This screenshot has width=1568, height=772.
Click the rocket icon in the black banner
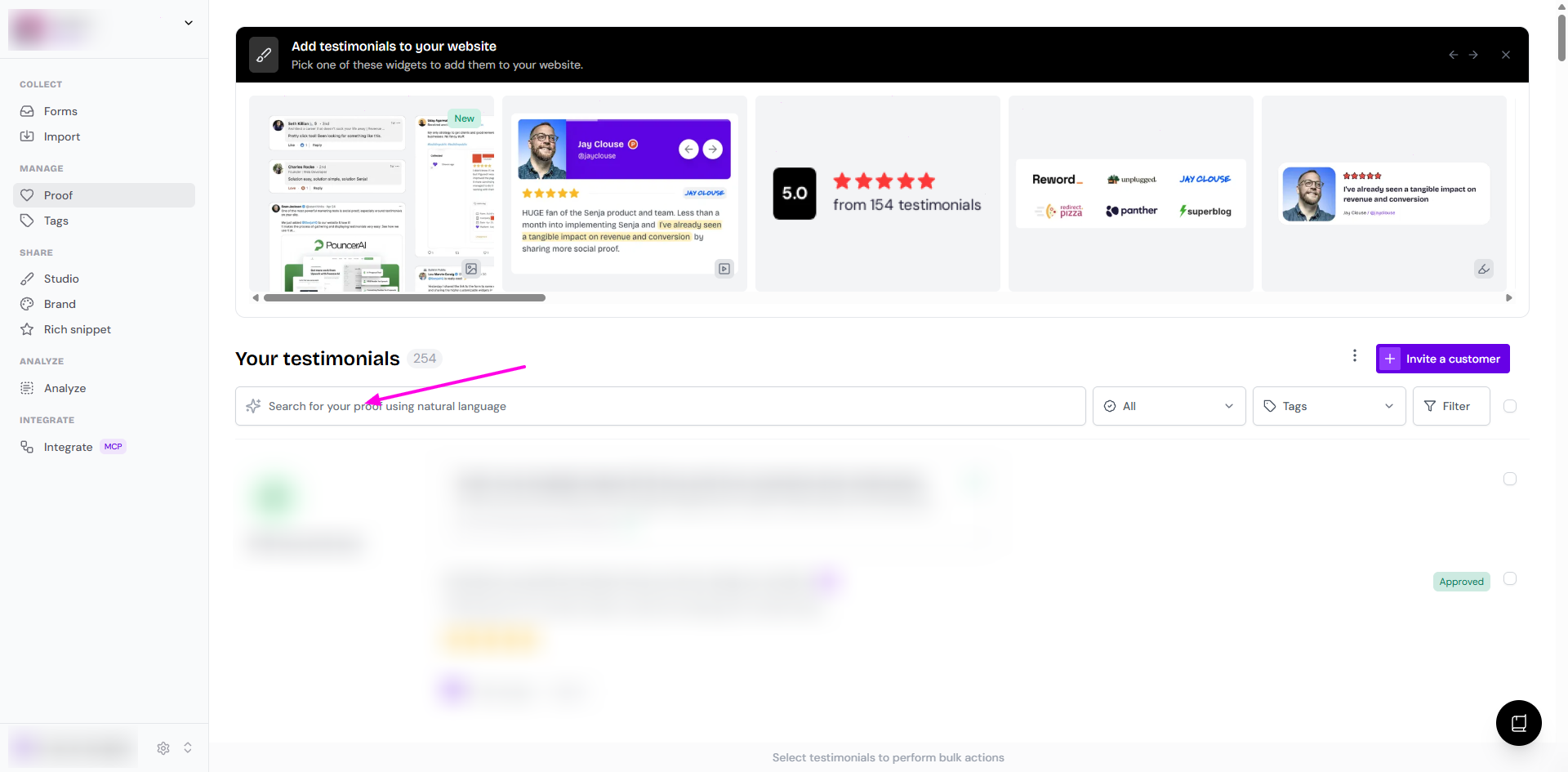[x=264, y=55]
